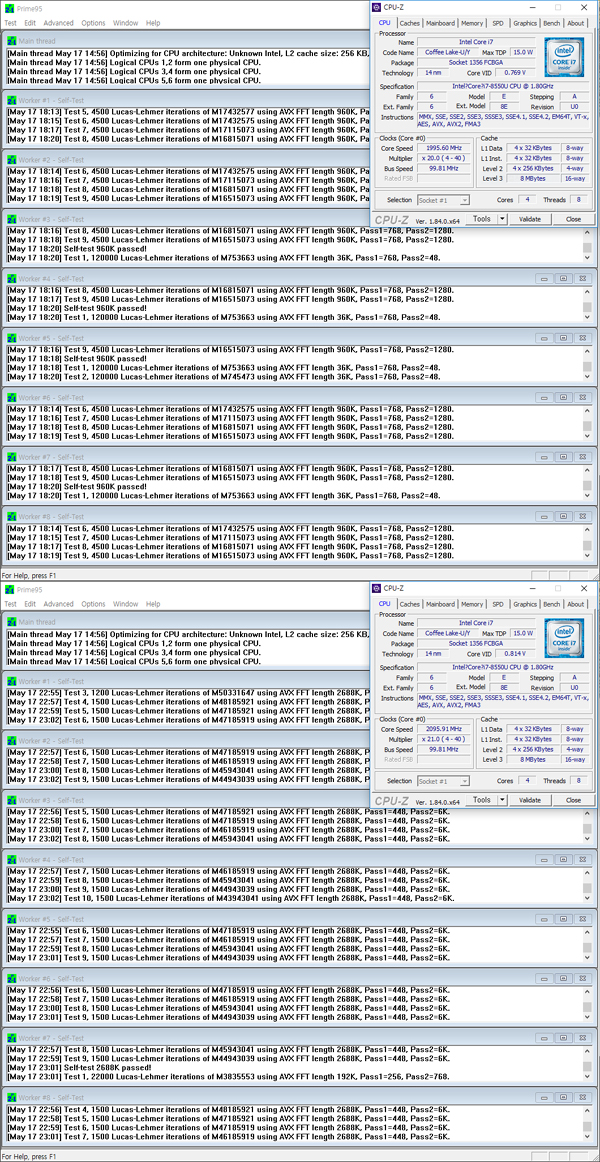Click Worker #4 icon in 960K-test Prime95 window

coord(11,279)
